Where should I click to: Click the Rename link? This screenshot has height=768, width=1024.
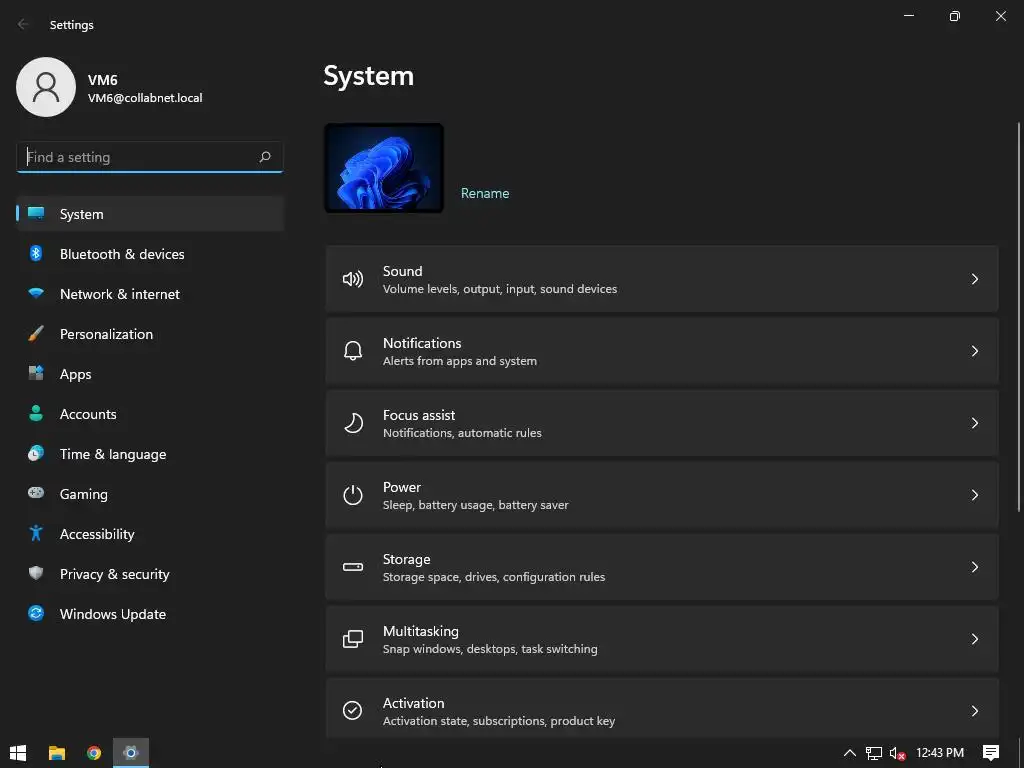click(x=485, y=193)
